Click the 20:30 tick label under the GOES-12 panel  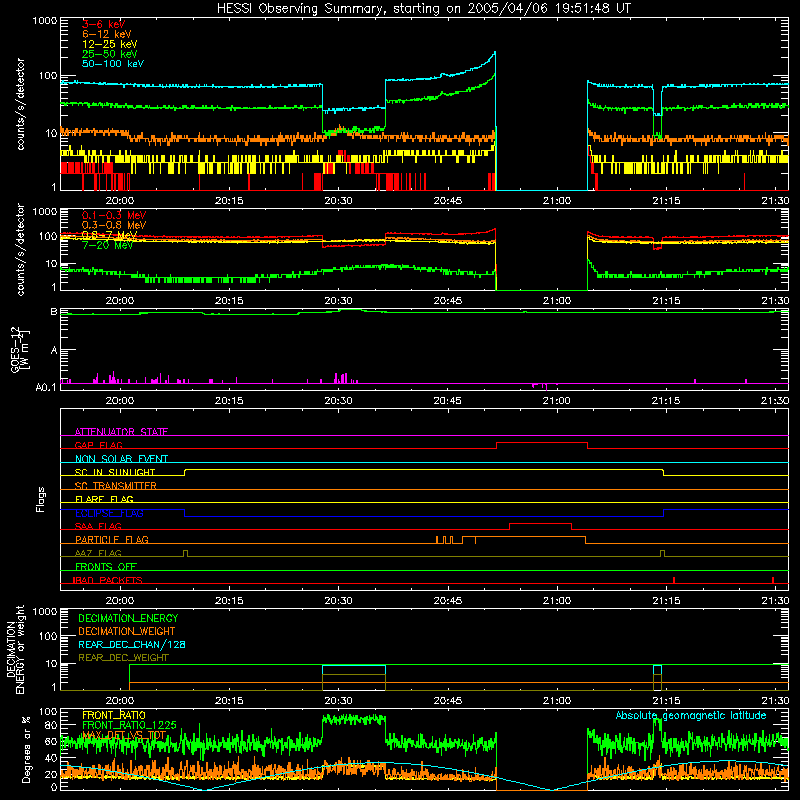pos(338,401)
